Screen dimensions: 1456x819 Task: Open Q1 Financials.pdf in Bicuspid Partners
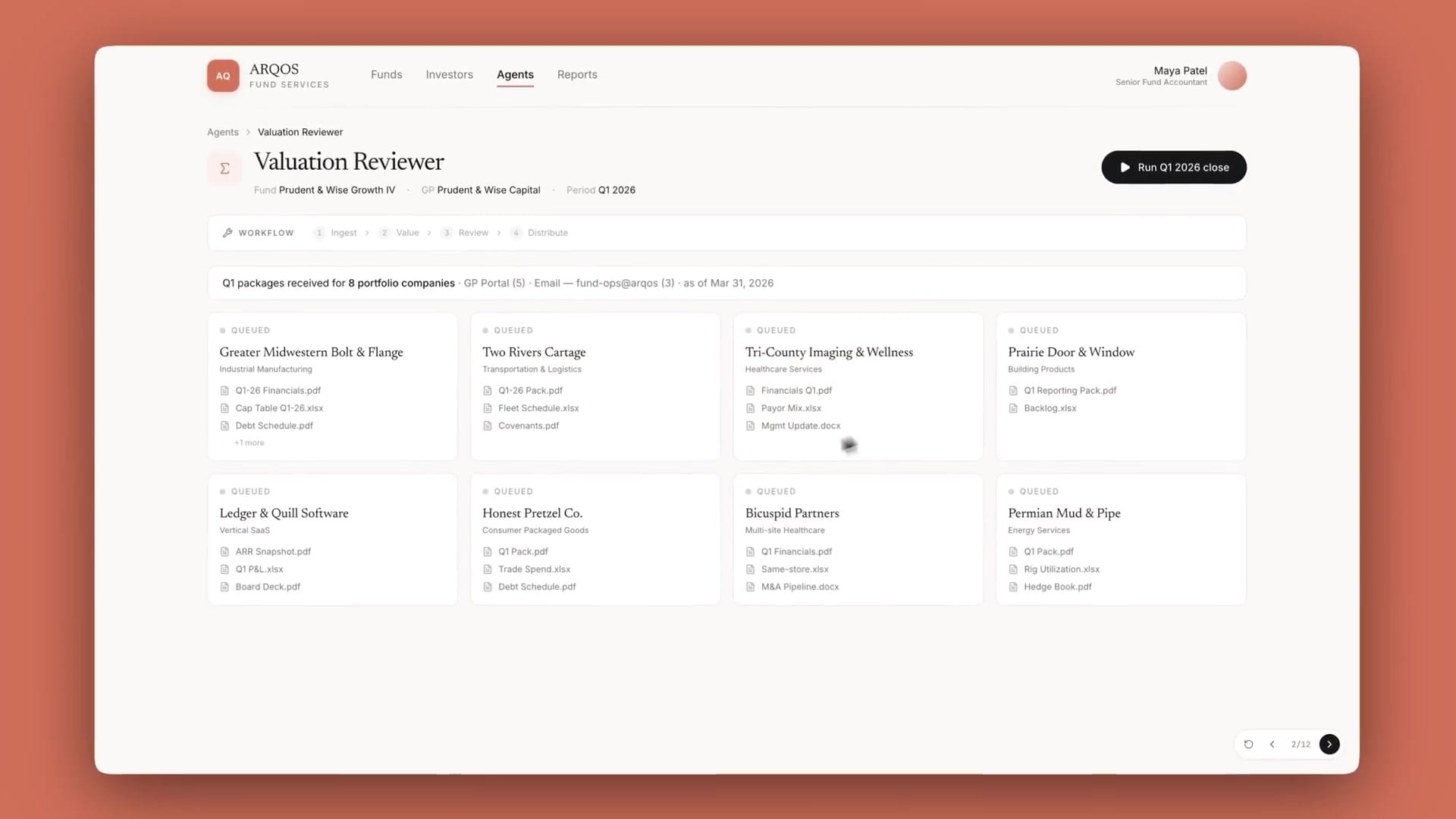(x=796, y=551)
